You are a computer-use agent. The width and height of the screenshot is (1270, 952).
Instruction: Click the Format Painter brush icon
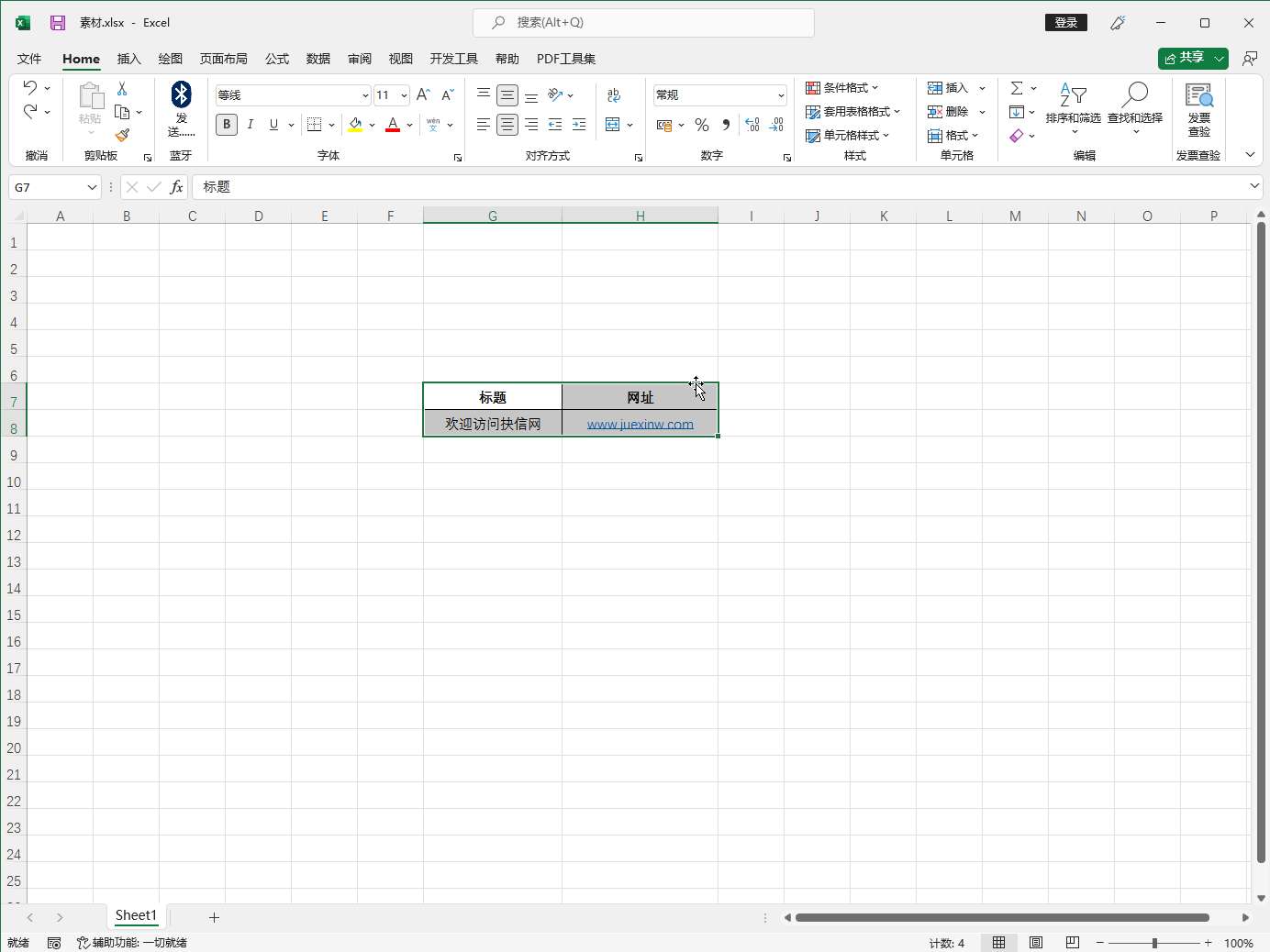point(122,135)
